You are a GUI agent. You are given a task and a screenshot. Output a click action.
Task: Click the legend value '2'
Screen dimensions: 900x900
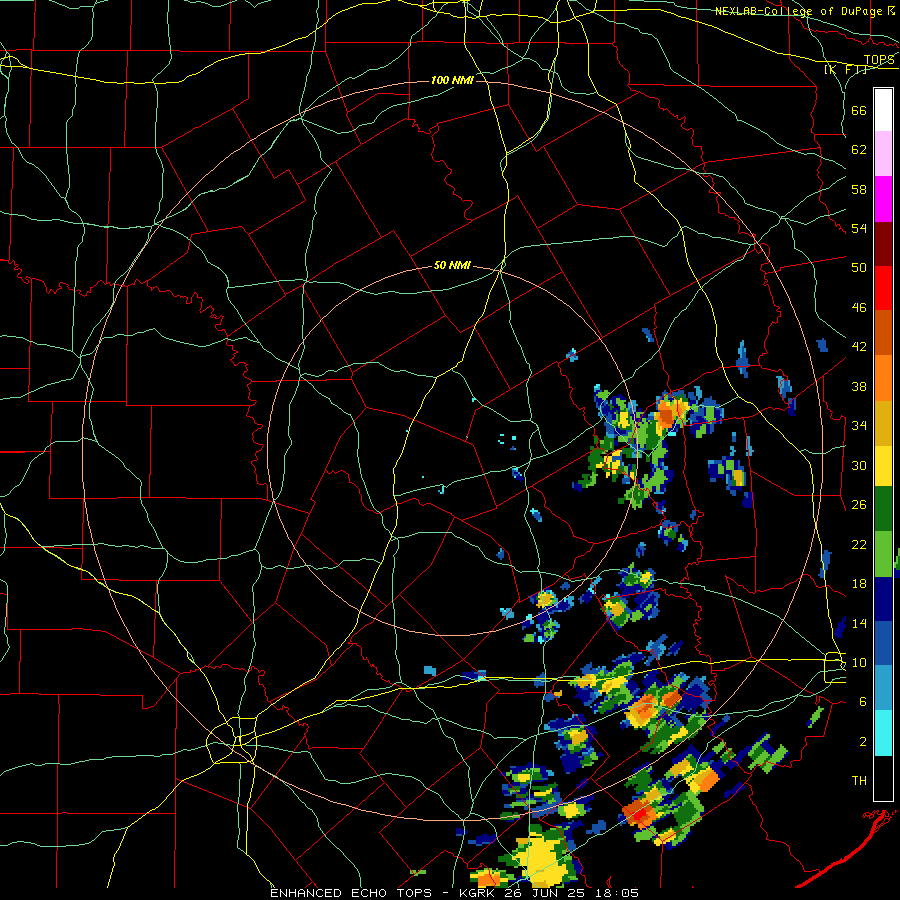863,741
